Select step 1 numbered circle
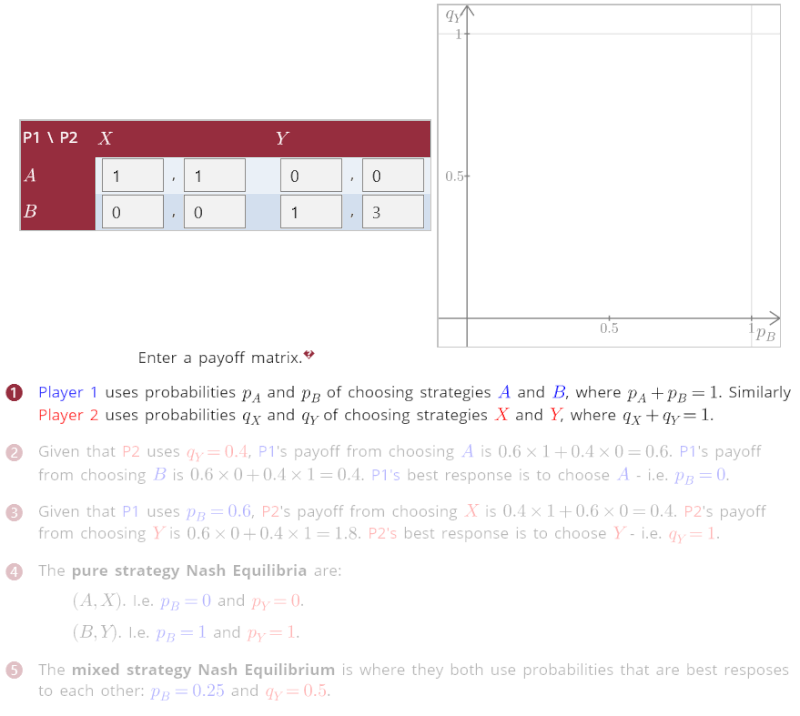This screenshot has height=716, width=800. pos(14,393)
